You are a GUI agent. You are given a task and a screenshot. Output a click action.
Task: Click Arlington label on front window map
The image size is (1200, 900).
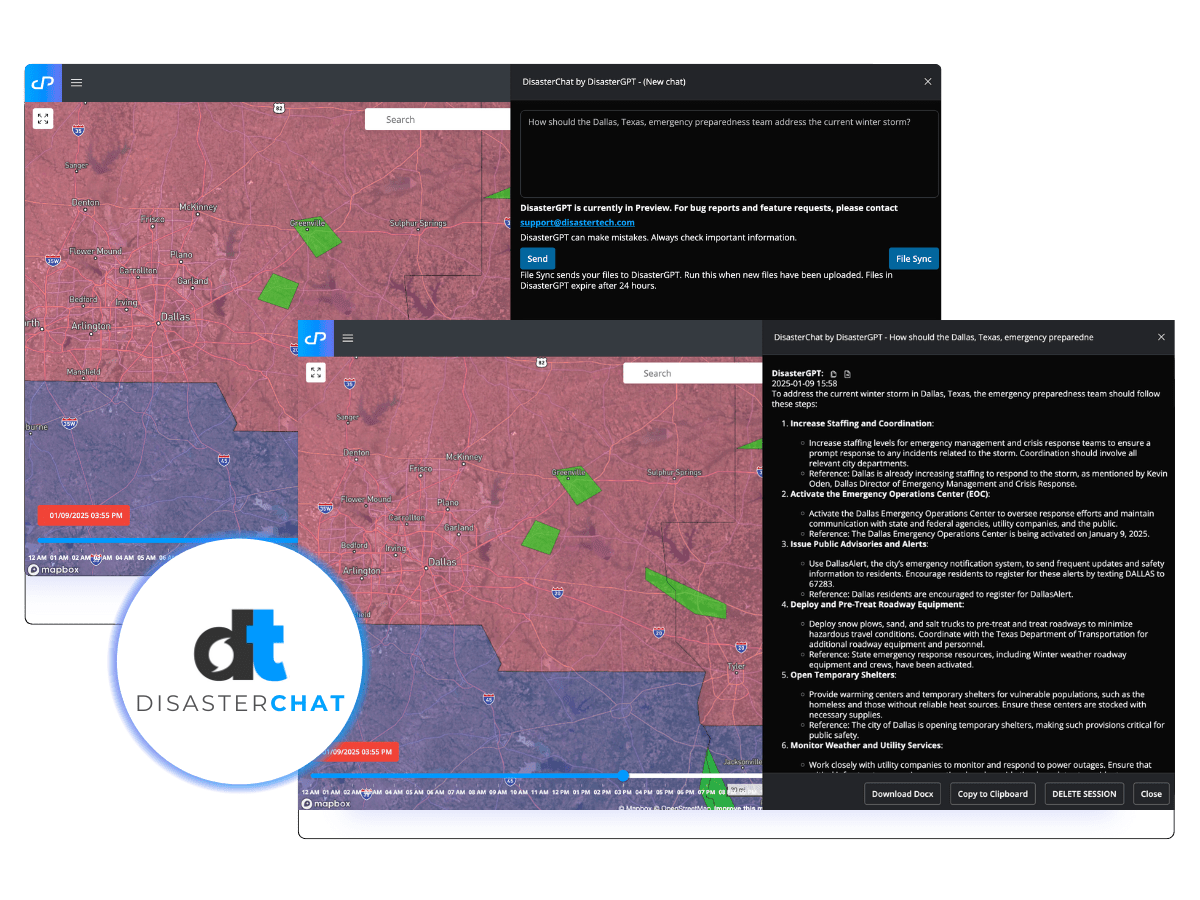(362, 571)
